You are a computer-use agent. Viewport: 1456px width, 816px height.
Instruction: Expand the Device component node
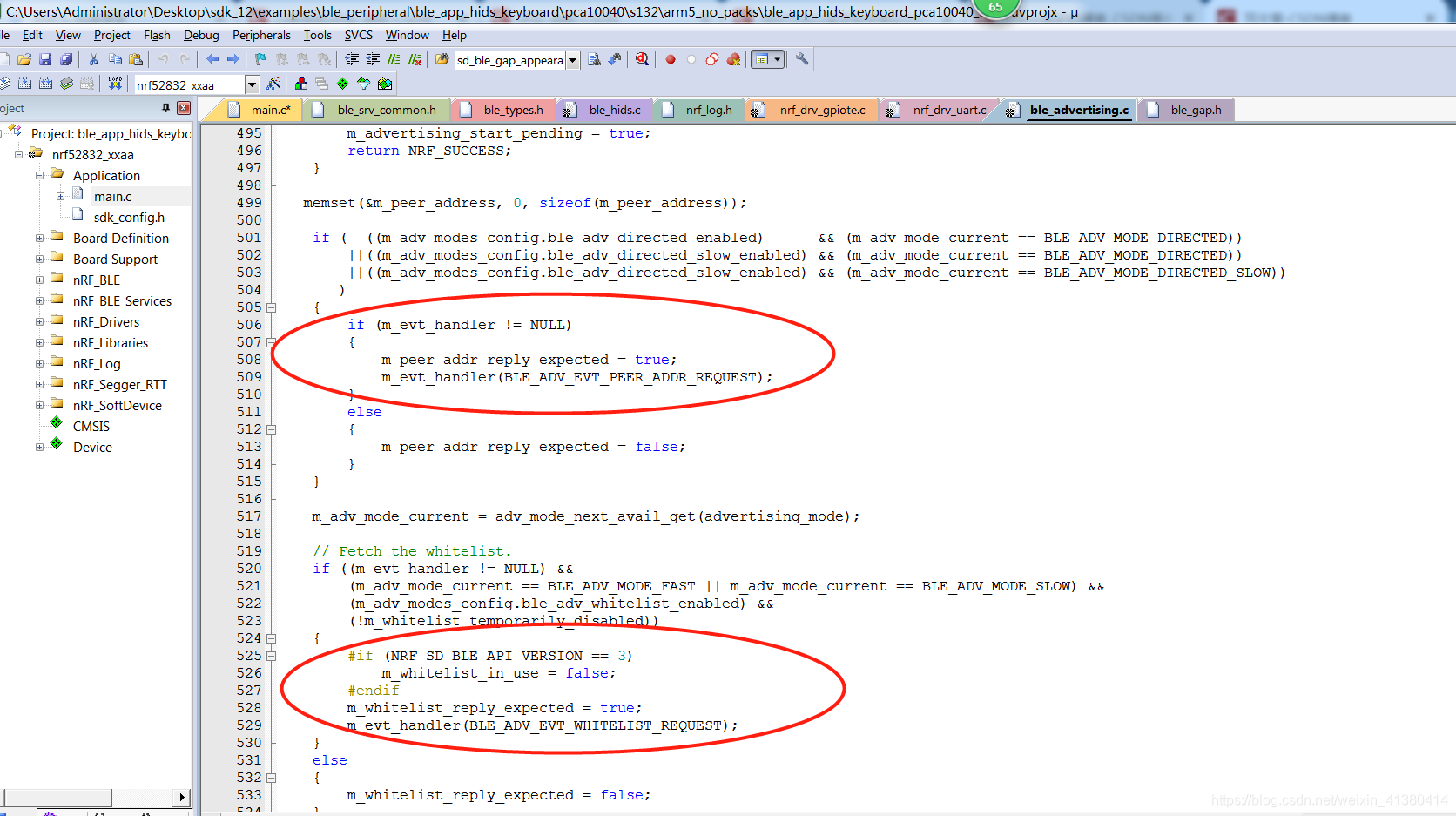point(39,447)
